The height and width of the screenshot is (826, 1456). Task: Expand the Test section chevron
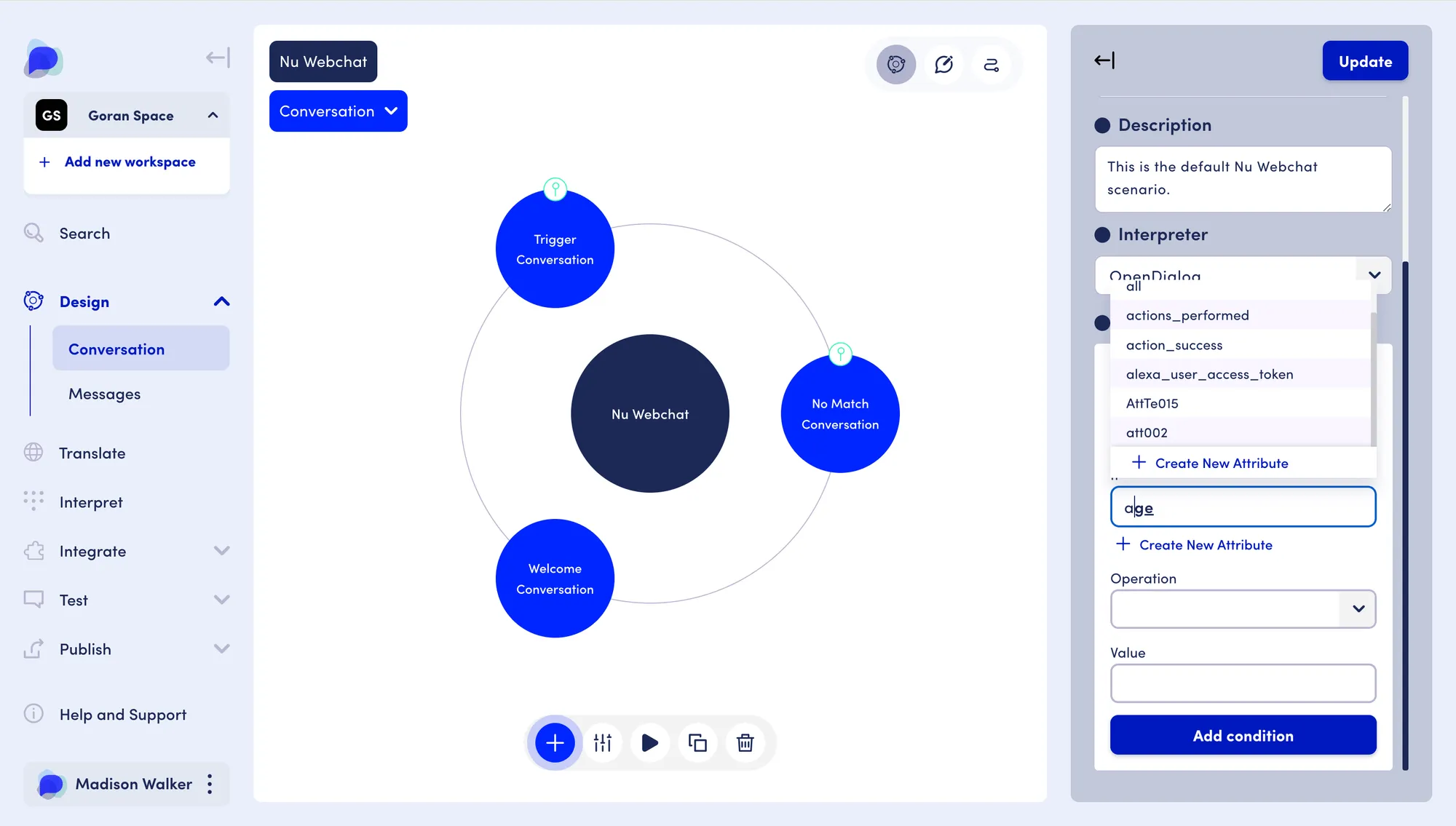pyautogui.click(x=222, y=600)
